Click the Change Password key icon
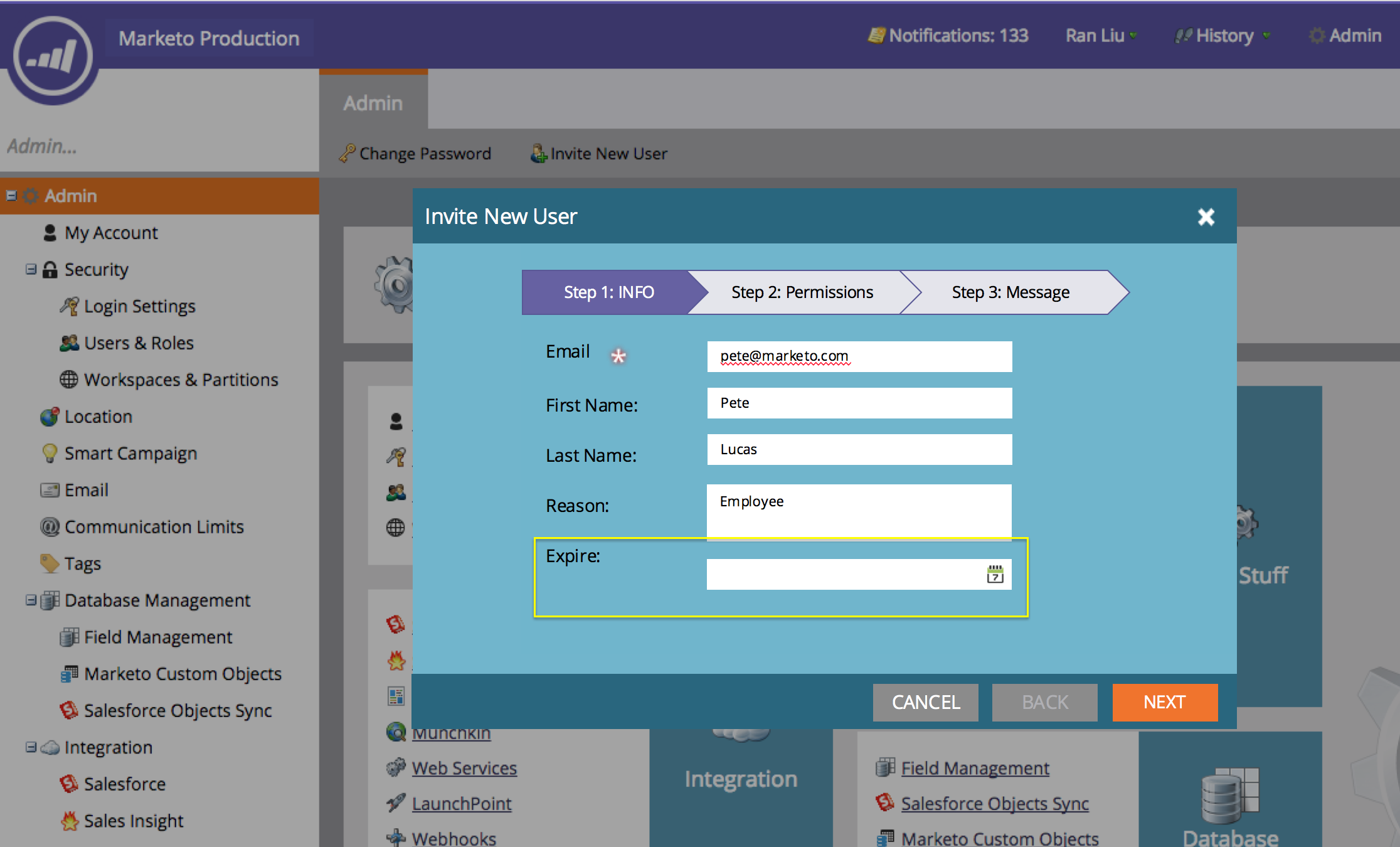Screen dimensions: 1400x847 [x=347, y=154]
